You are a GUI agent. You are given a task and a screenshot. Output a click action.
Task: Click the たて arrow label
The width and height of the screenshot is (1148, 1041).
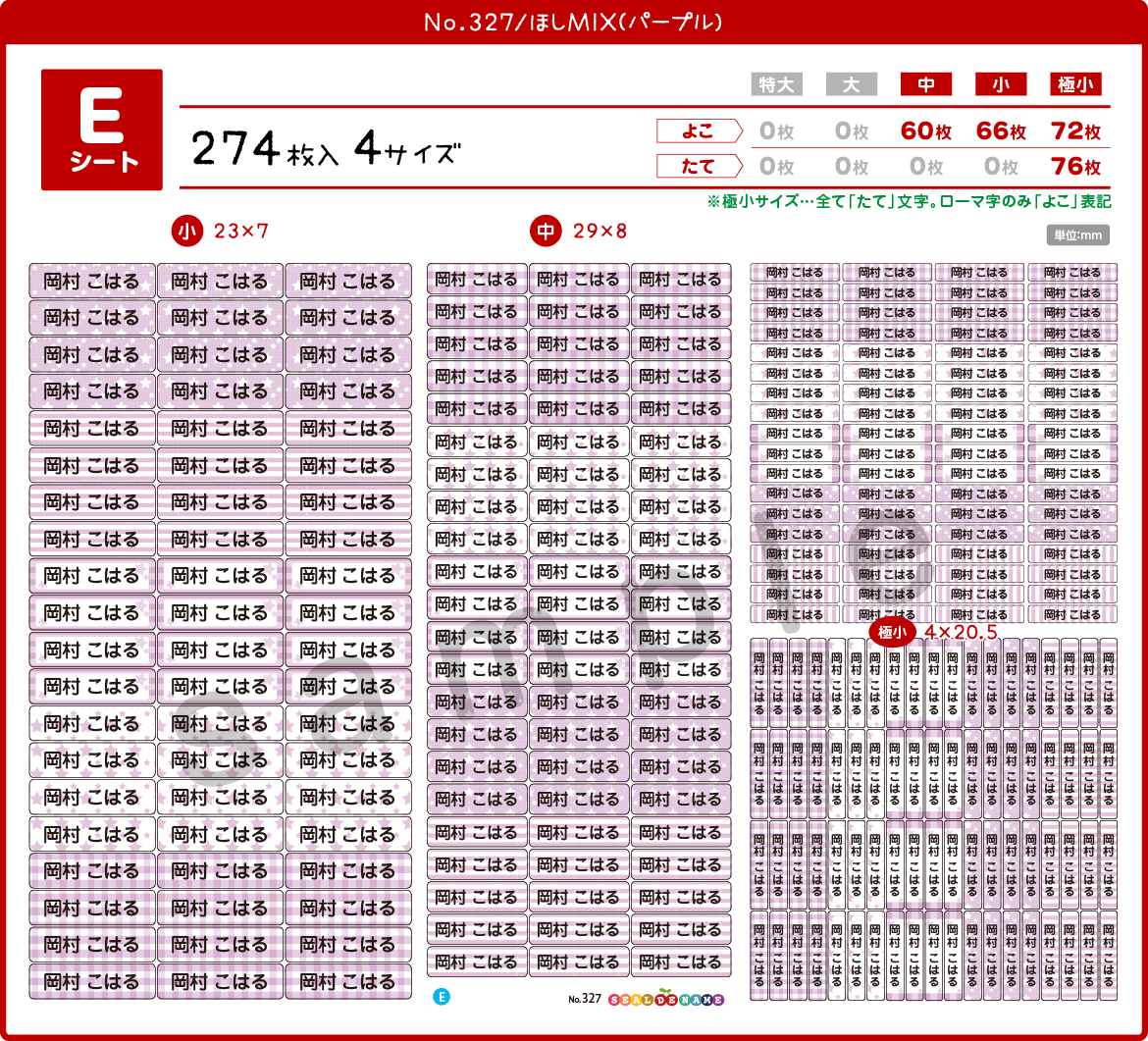pyautogui.click(x=700, y=166)
